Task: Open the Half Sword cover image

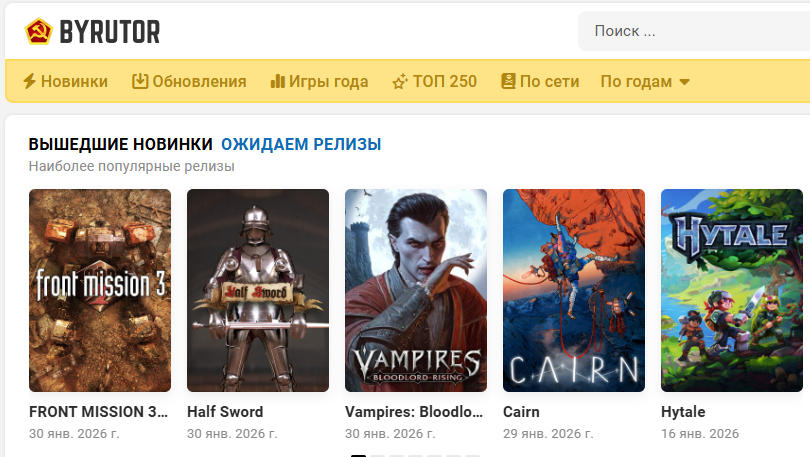Action: [x=258, y=290]
